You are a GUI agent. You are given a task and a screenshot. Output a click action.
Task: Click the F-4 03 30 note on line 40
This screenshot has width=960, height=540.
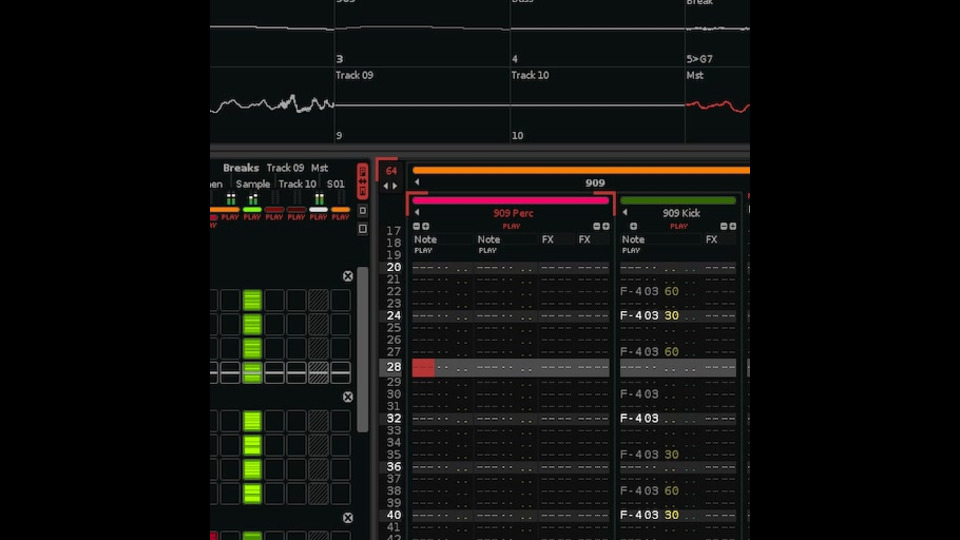point(649,515)
